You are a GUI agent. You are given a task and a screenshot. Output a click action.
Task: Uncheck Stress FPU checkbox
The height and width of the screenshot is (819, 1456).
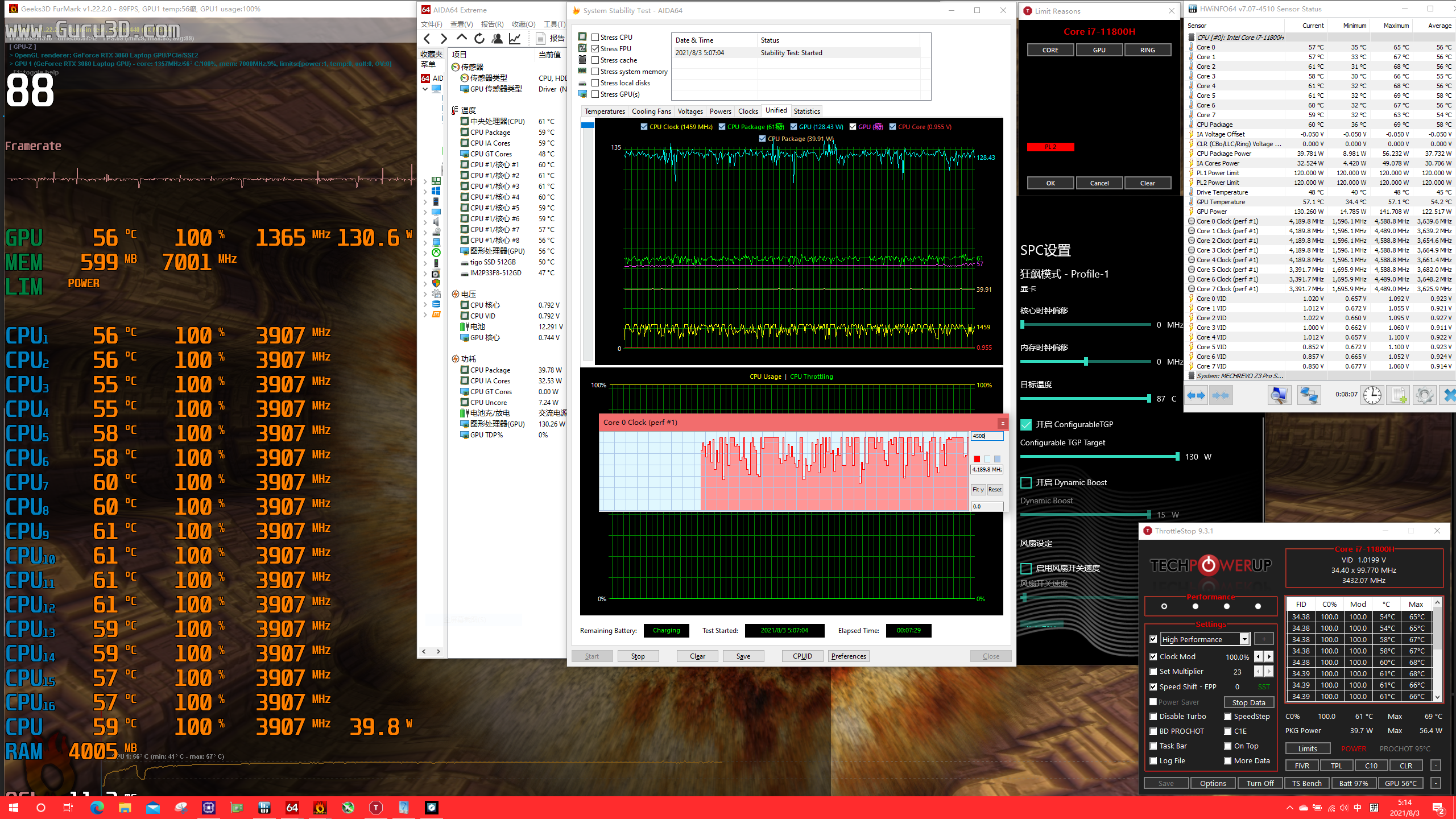(595, 48)
